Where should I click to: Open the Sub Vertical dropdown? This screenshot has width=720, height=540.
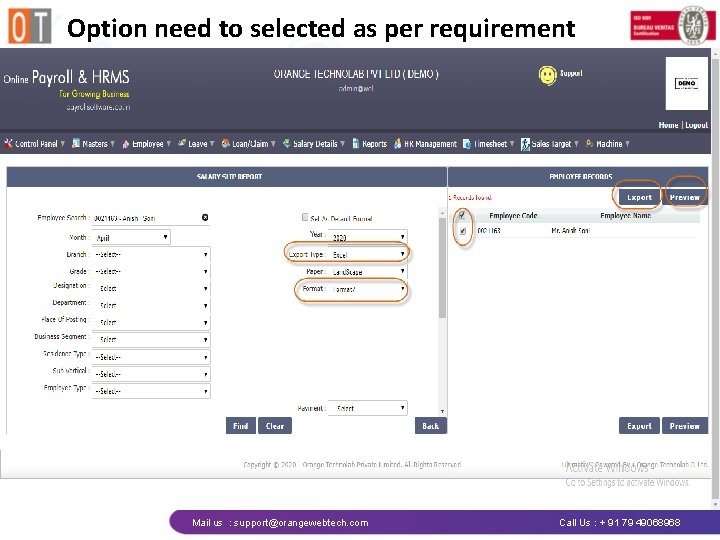tap(151, 374)
